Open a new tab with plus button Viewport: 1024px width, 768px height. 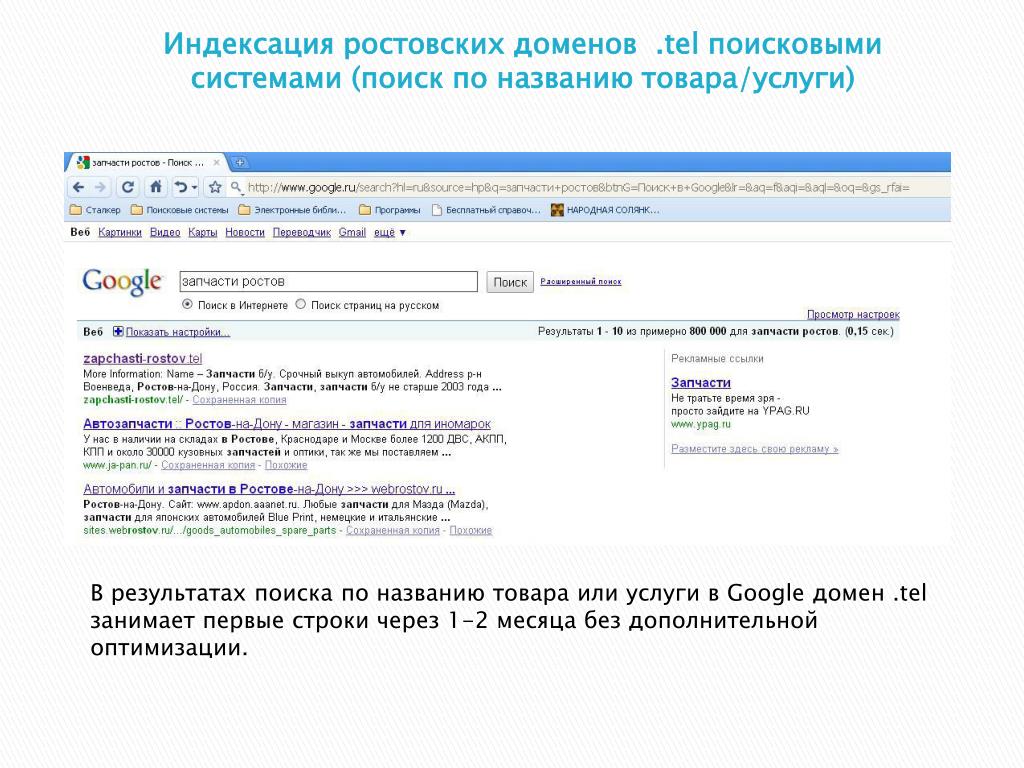click(240, 162)
